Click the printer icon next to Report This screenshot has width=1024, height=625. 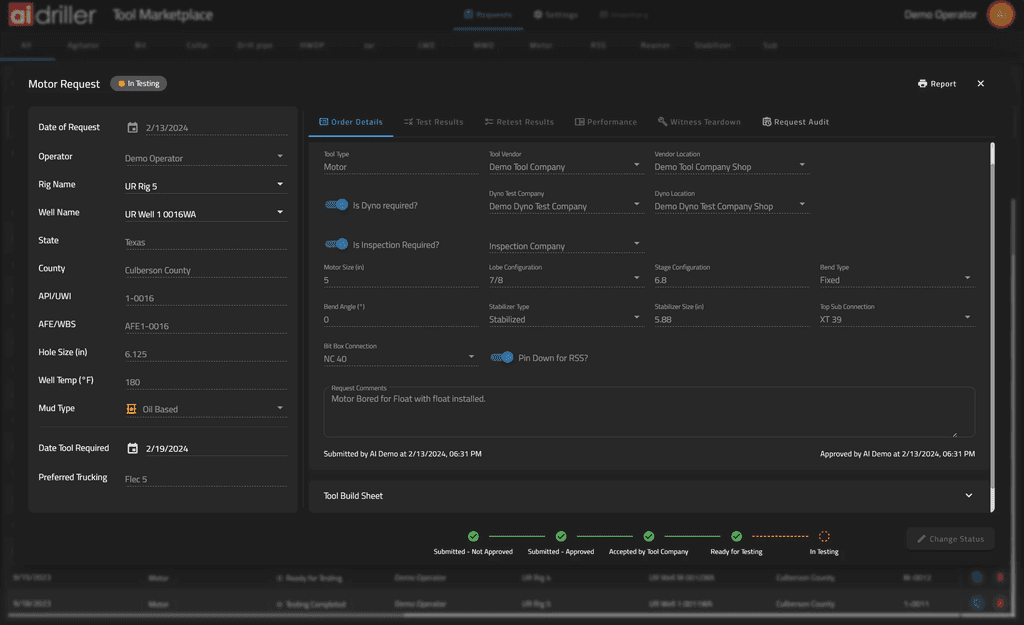(x=922, y=84)
